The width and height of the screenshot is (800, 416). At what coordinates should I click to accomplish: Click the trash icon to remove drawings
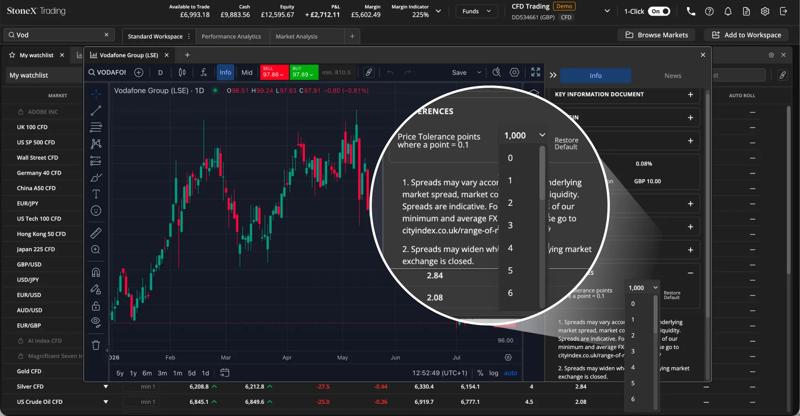pyautogui.click(x=96, y=345)
